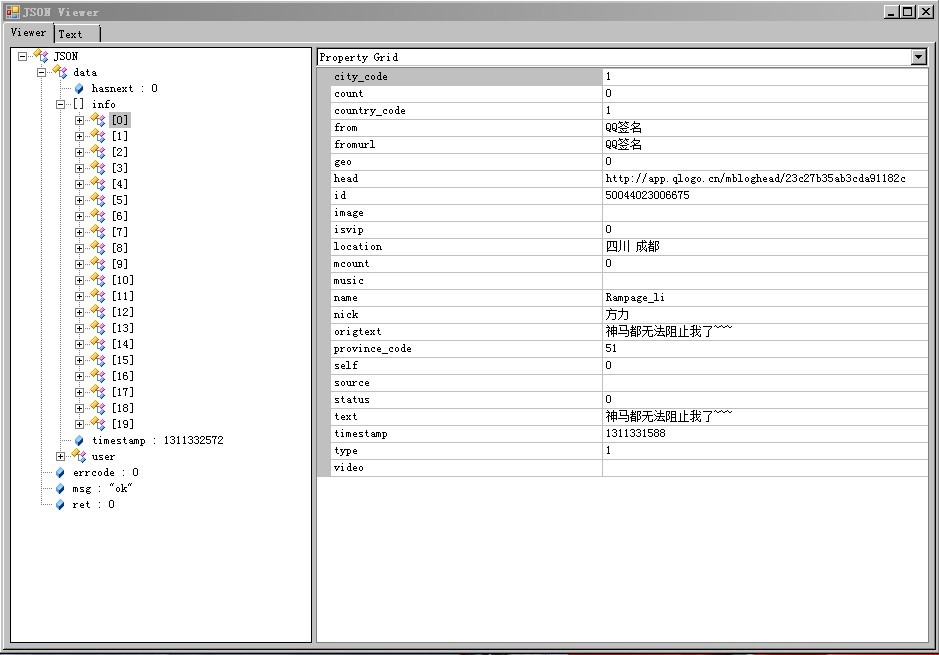The height and width of the screenshot is (655, 939).
Task: Click the object icon for [9]
Action: pos(98,263)
